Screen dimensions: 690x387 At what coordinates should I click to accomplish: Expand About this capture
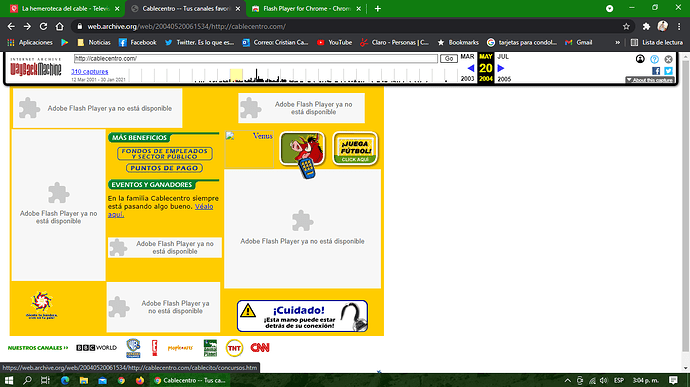(x=650, y=80)
